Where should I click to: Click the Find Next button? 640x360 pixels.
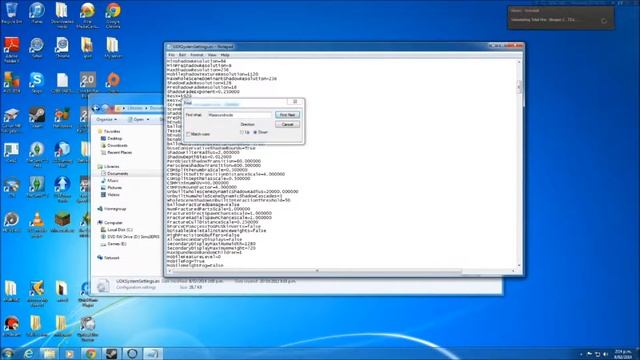click(287, 115)
